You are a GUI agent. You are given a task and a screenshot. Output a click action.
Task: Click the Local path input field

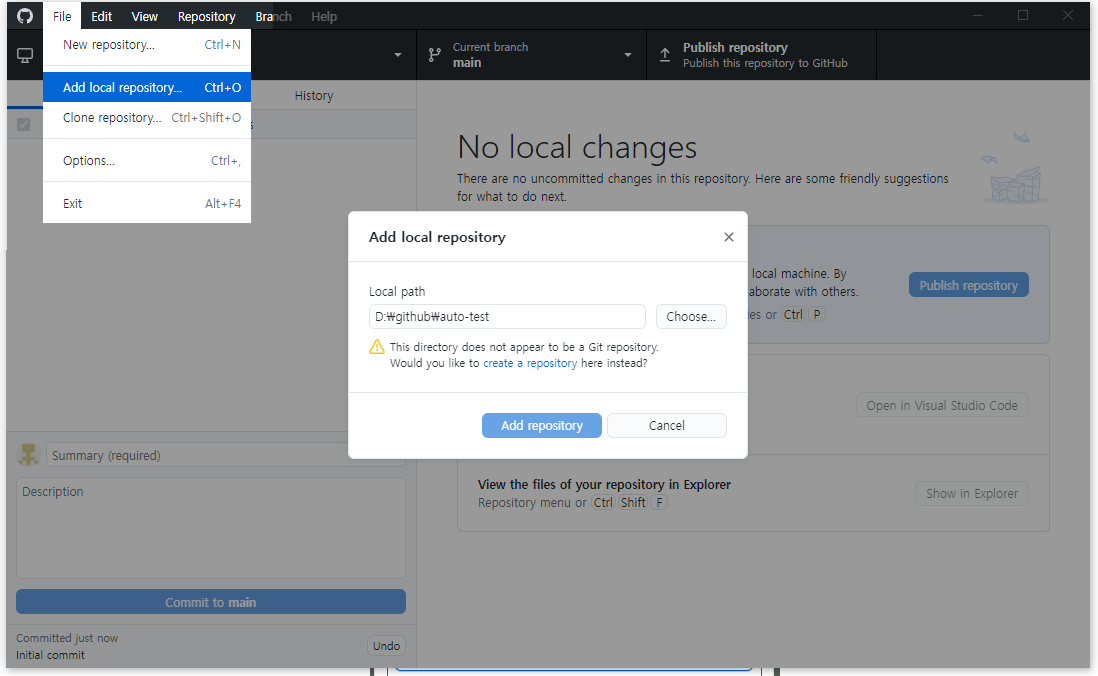pyautogui.click(x=507, y=317)
